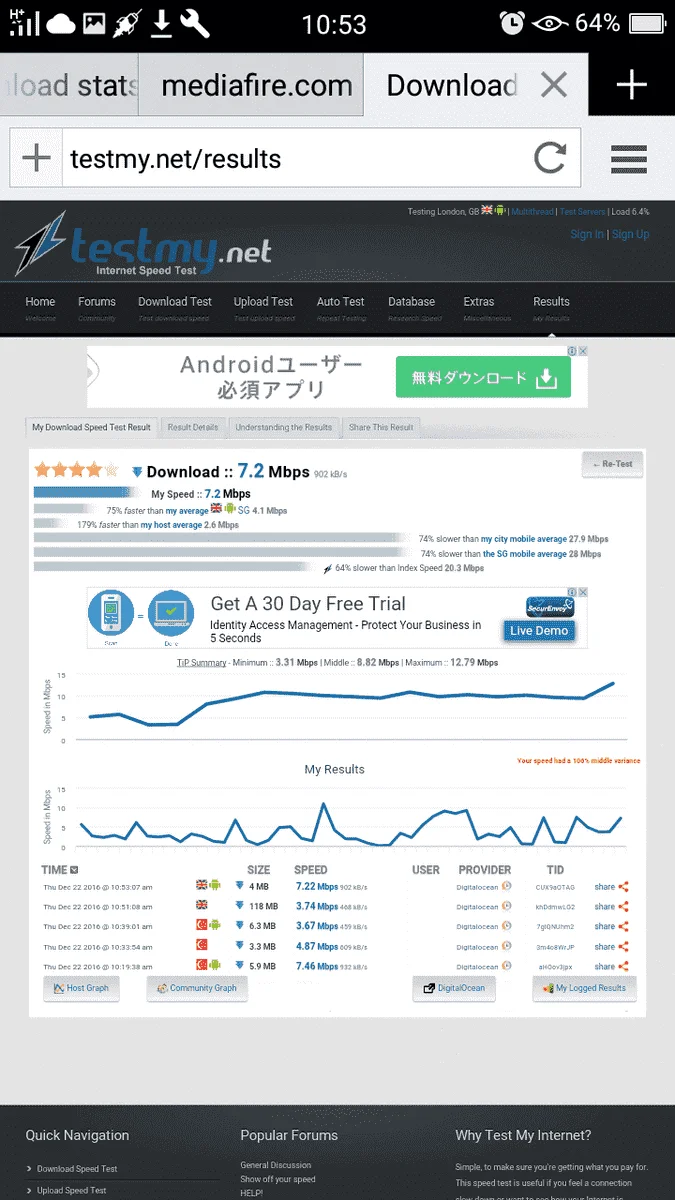Screen dimensions: 675x1200
Task: Click the Live Demo ad button
Action: [539, 631]
